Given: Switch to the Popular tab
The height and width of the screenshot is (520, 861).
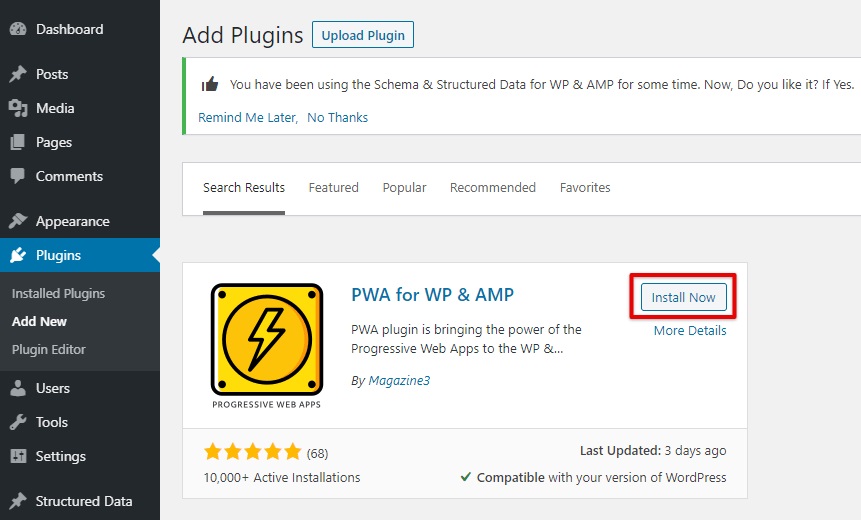Looking at the screenshot, I should (x=404, y=188).
